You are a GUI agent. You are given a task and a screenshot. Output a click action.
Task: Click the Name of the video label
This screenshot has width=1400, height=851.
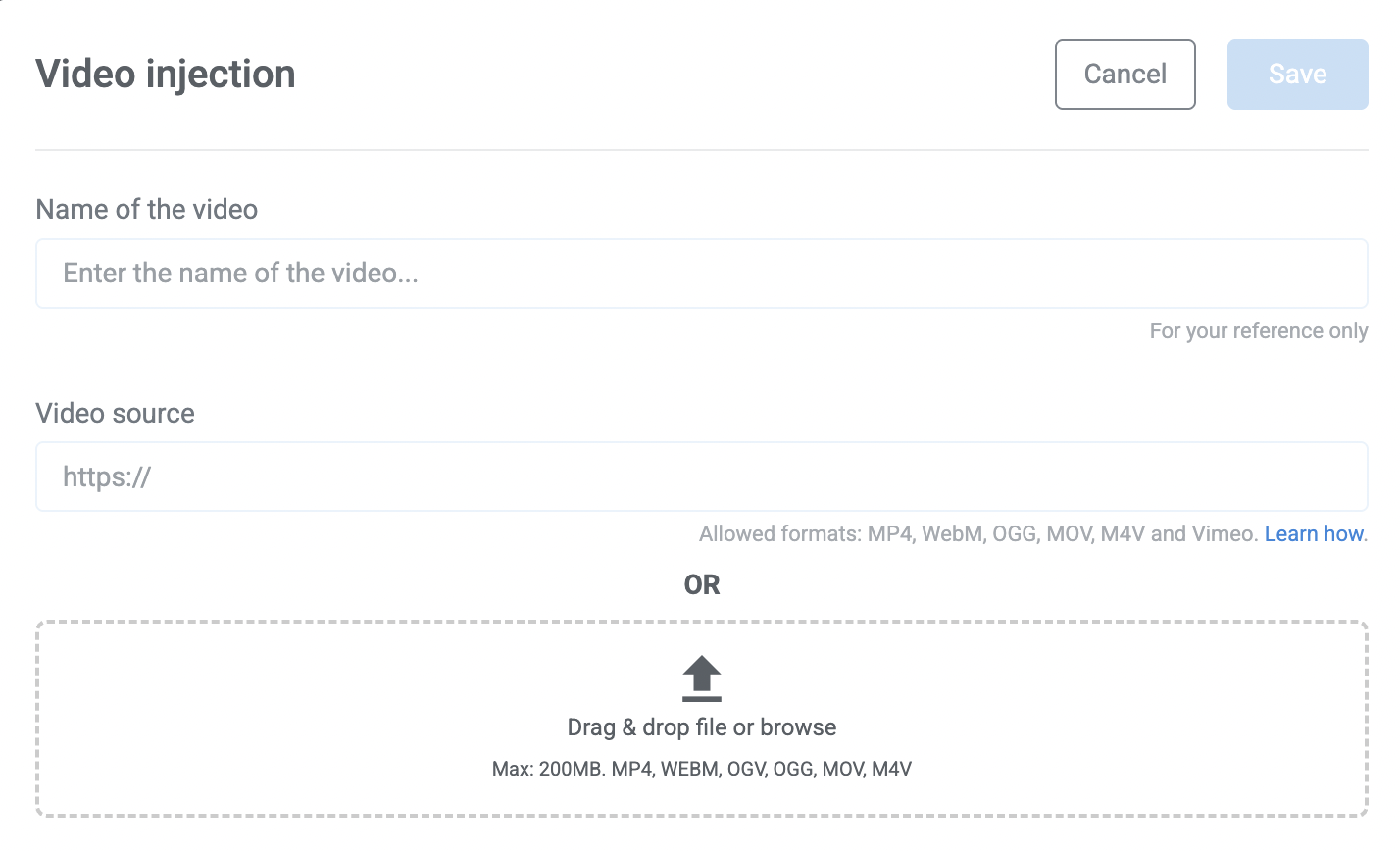[146, 209]
